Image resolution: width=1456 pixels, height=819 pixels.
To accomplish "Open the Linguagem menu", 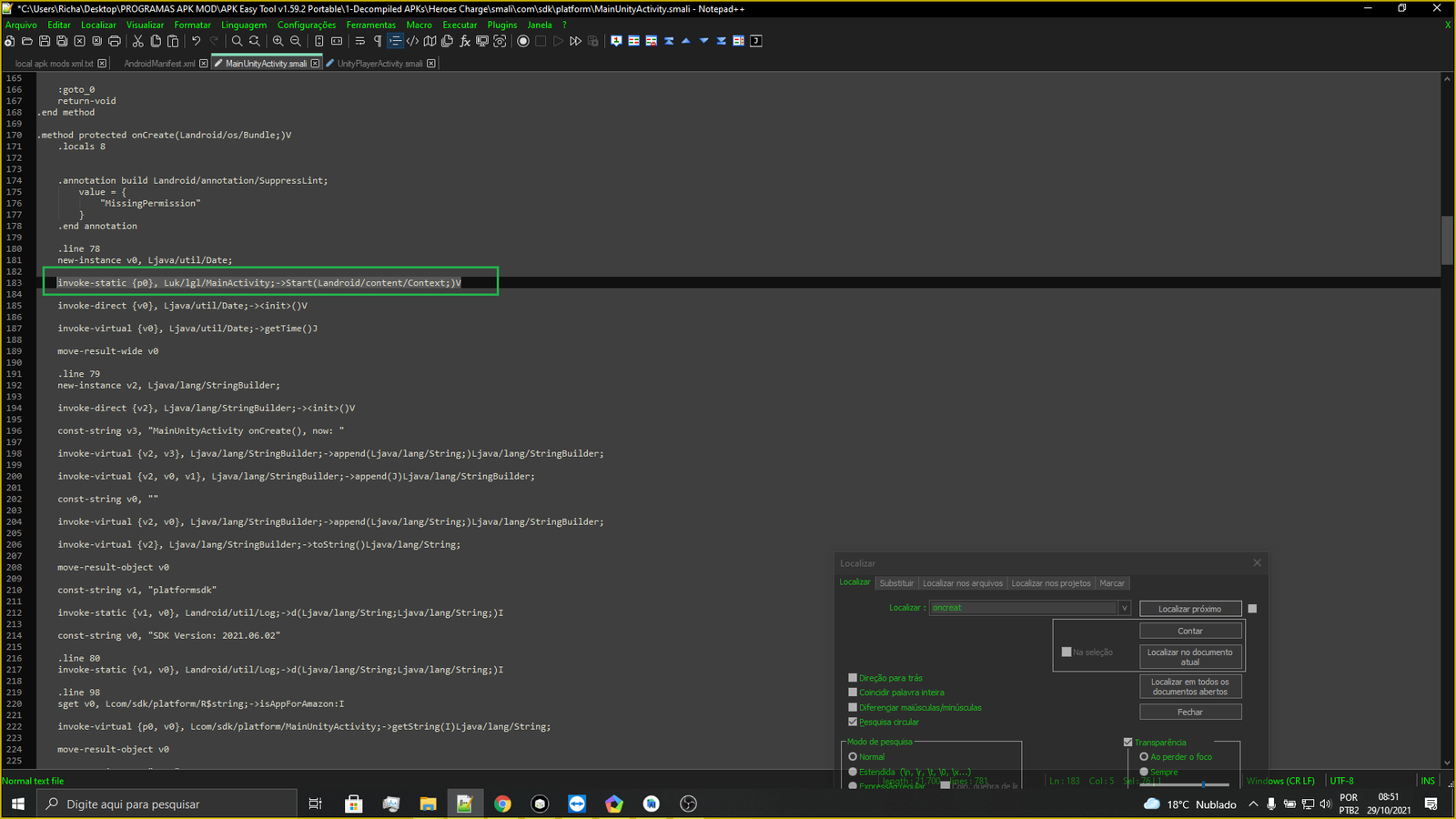I will tap(244, 25).
